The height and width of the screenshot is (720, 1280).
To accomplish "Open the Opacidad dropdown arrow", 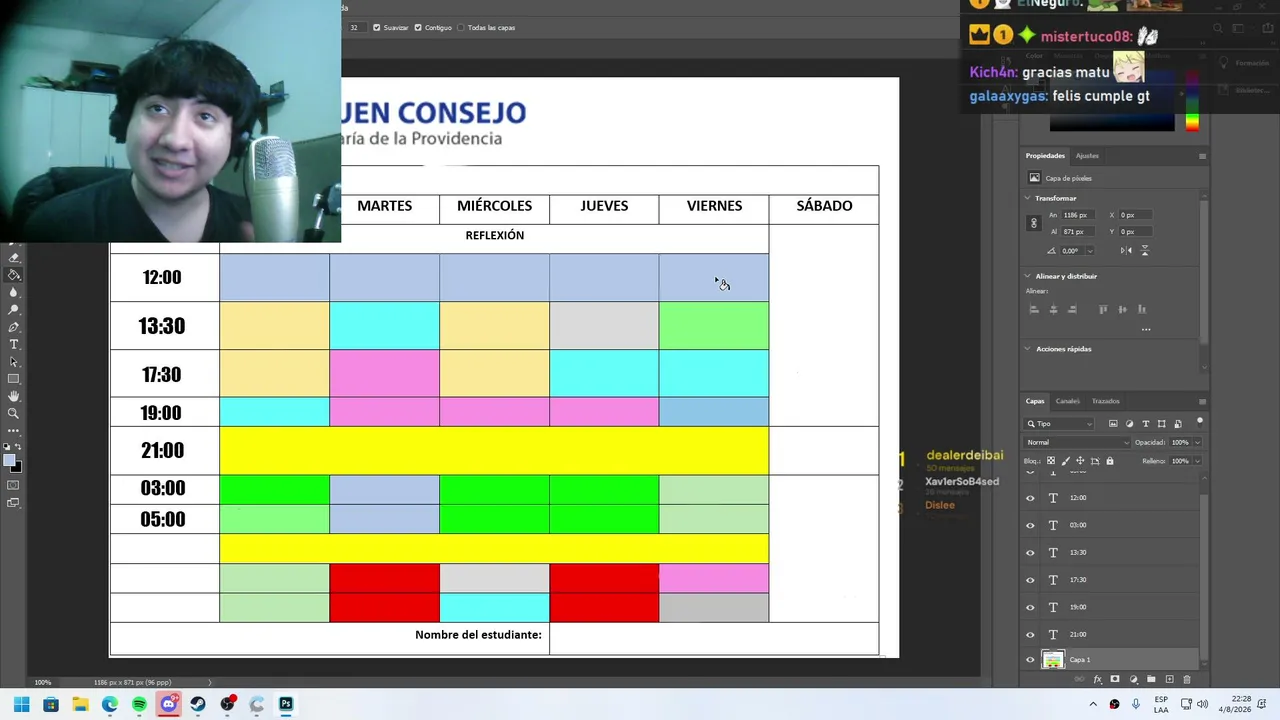I will tap(1197, 442).
